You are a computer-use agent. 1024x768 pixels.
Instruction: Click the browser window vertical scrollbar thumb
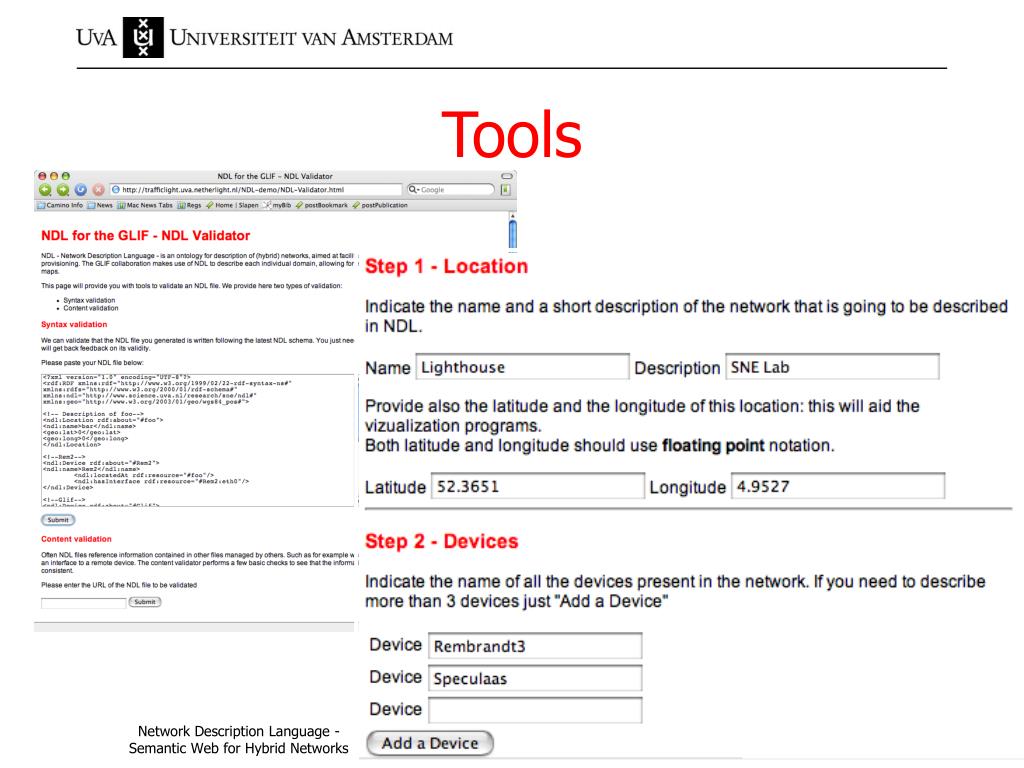coord(513,234)
